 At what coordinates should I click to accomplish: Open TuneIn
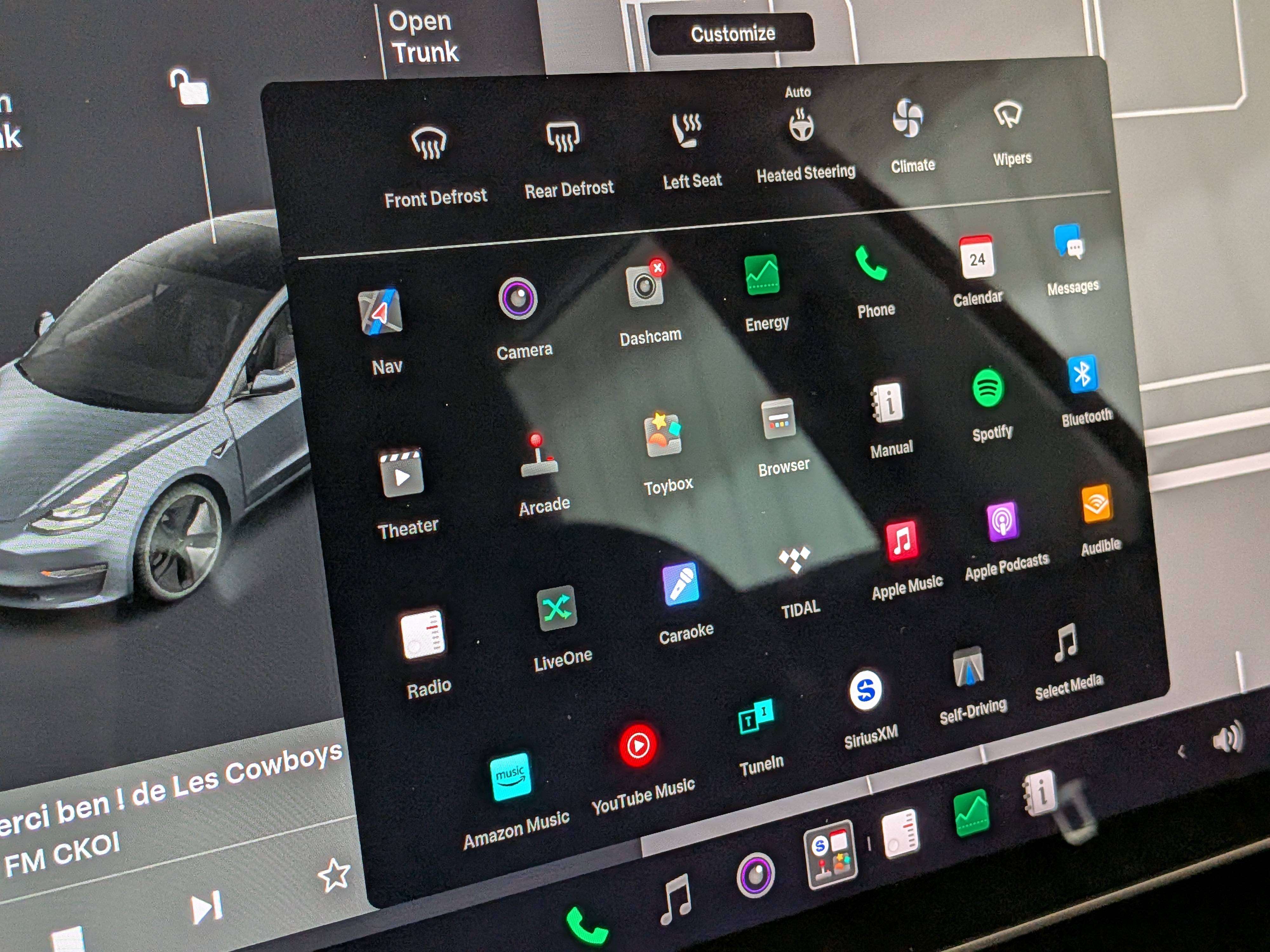pos(756,716)
